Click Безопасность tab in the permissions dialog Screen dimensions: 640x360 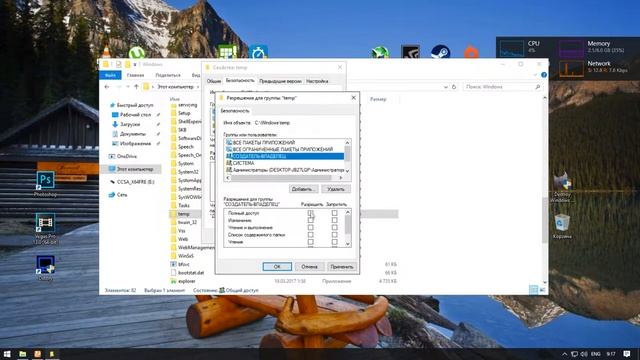coord(235,111)
